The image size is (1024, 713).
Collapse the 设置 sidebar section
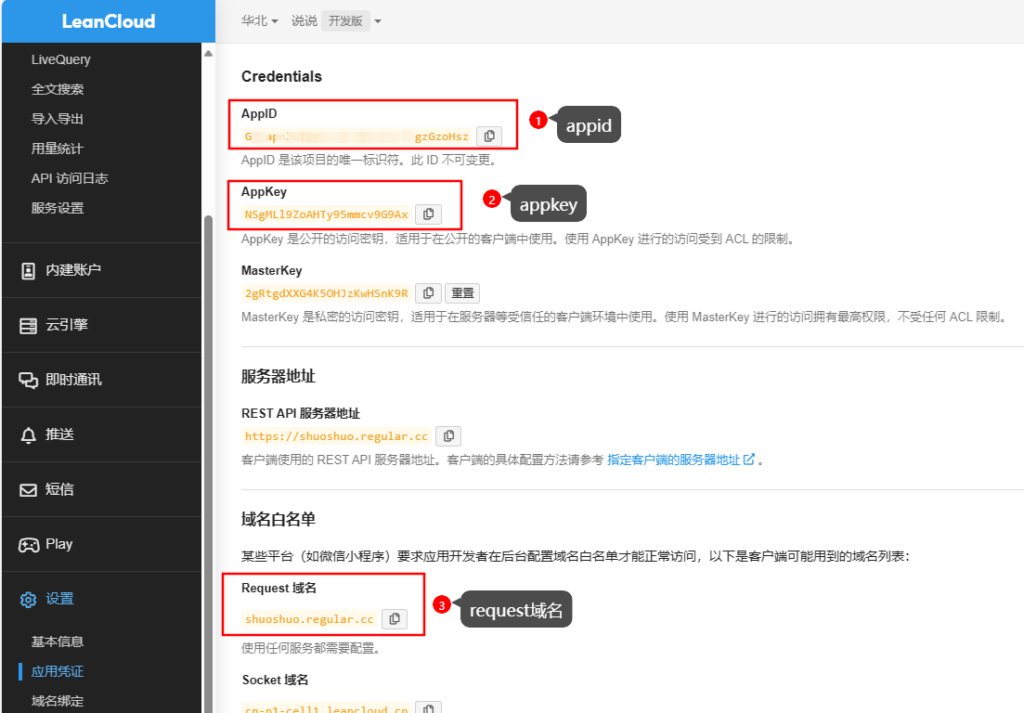[59, 599]
